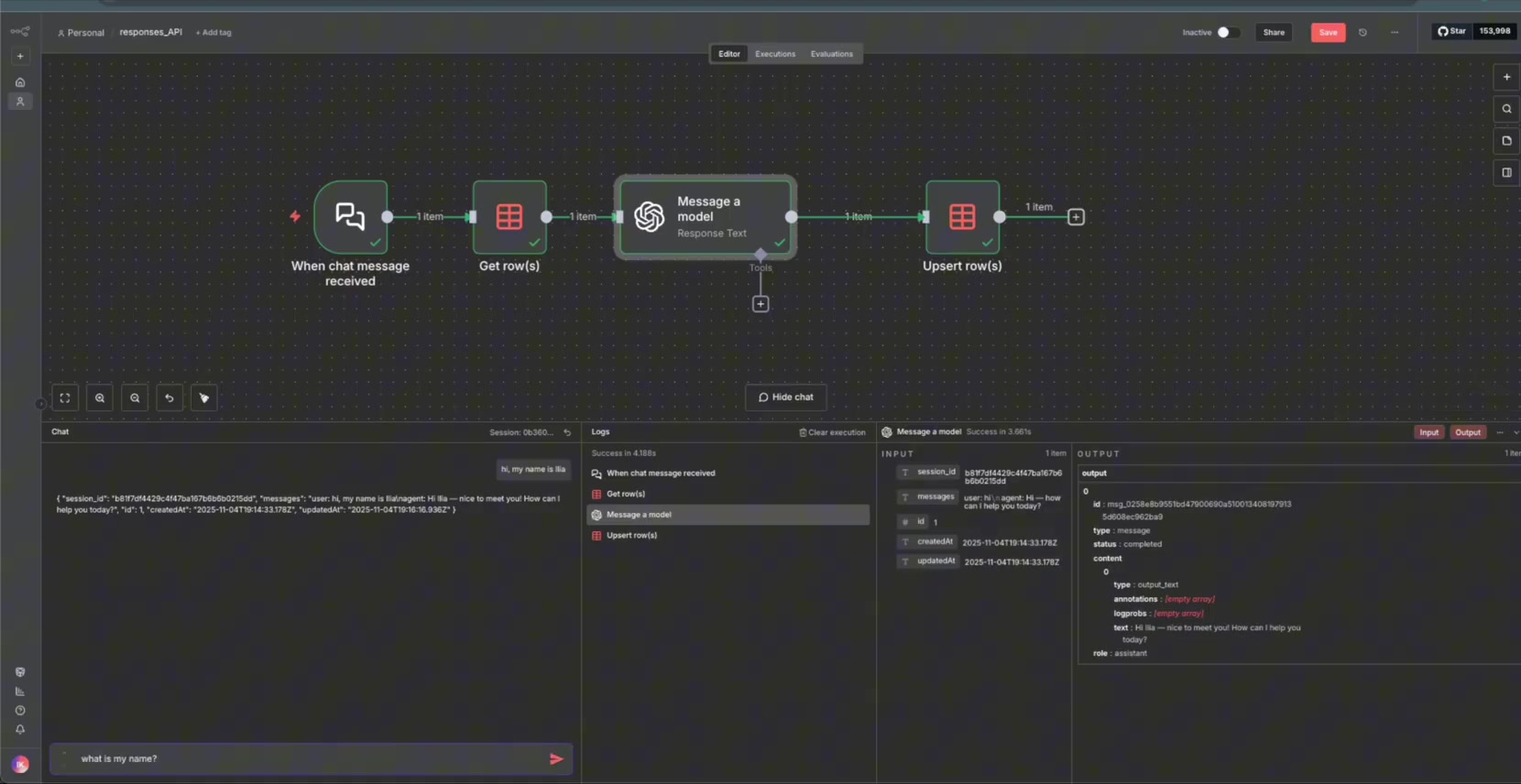Open notifications bell icon in sidebar
The width and height of the screenshot is (1521, 784).
pyautogui.click(x=20, y=730)
